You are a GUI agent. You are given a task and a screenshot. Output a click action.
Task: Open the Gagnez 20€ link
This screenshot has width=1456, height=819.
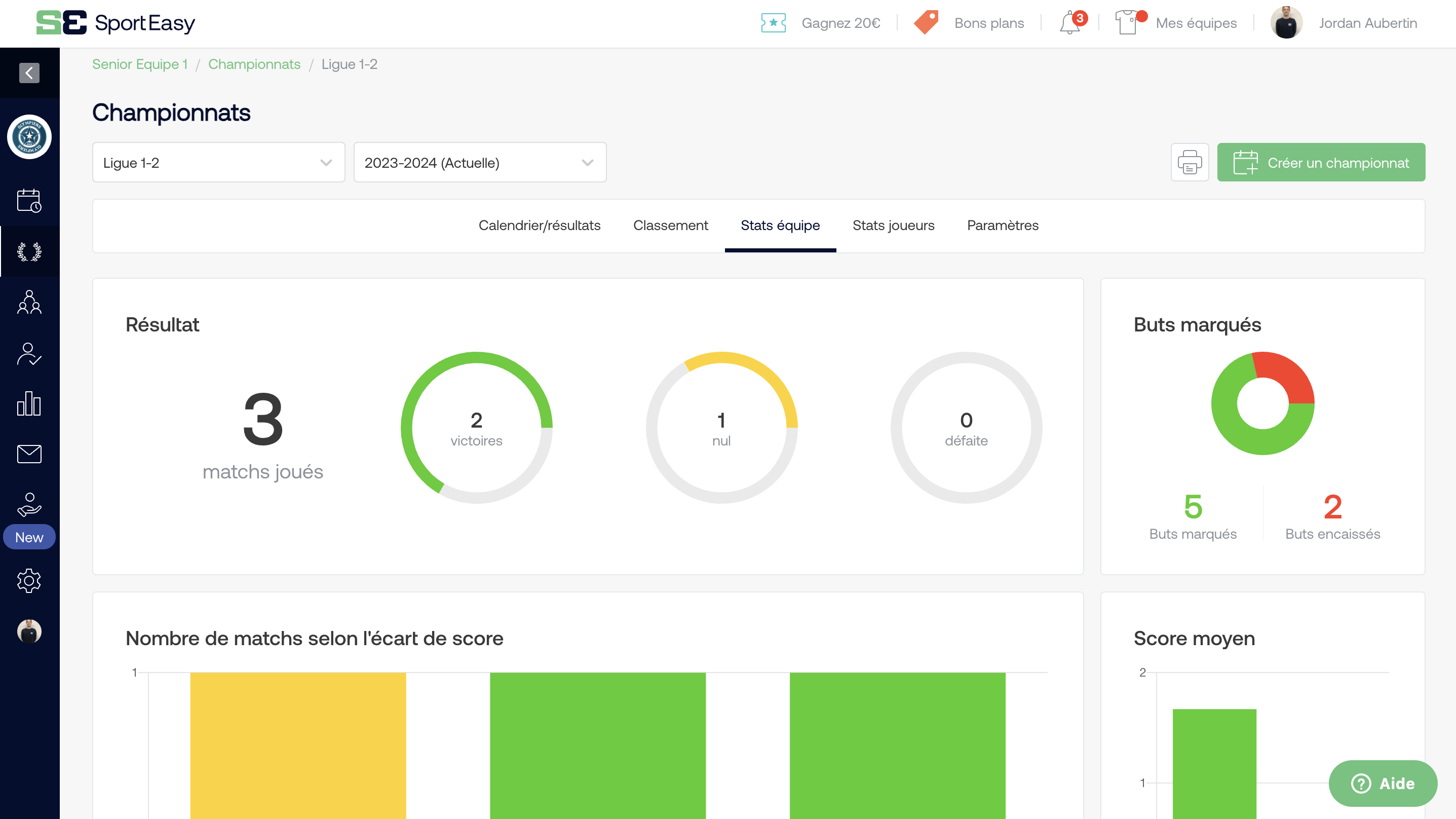pyautogui.click(x=841, y=23)
